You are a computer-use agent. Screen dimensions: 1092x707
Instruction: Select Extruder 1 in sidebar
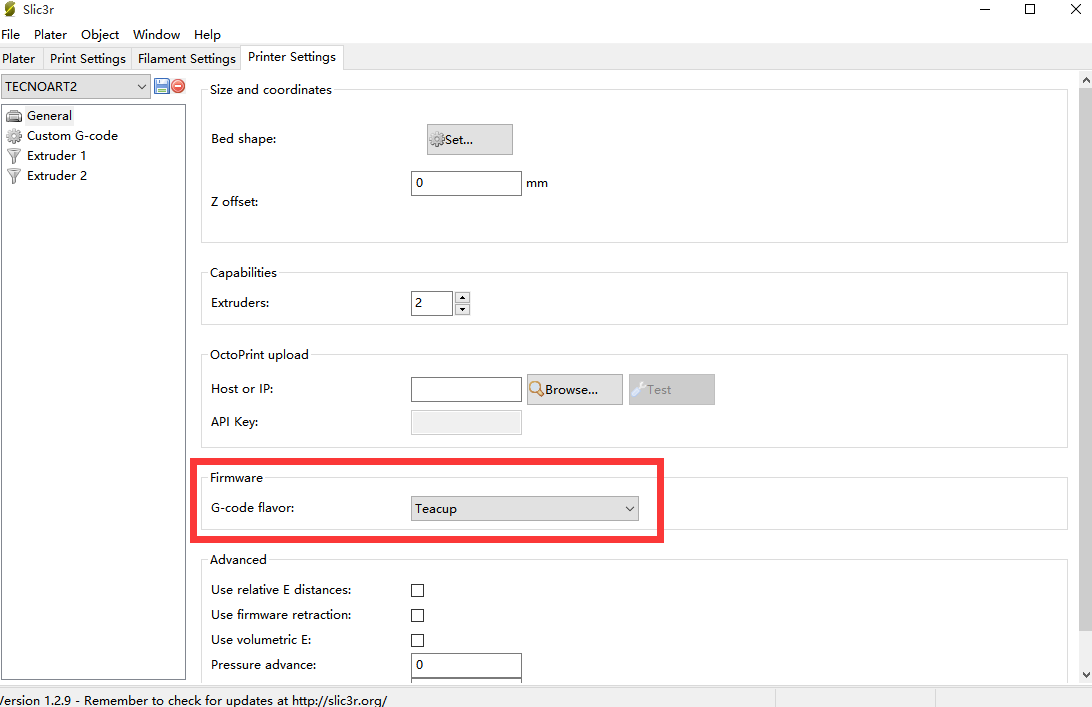56,156
